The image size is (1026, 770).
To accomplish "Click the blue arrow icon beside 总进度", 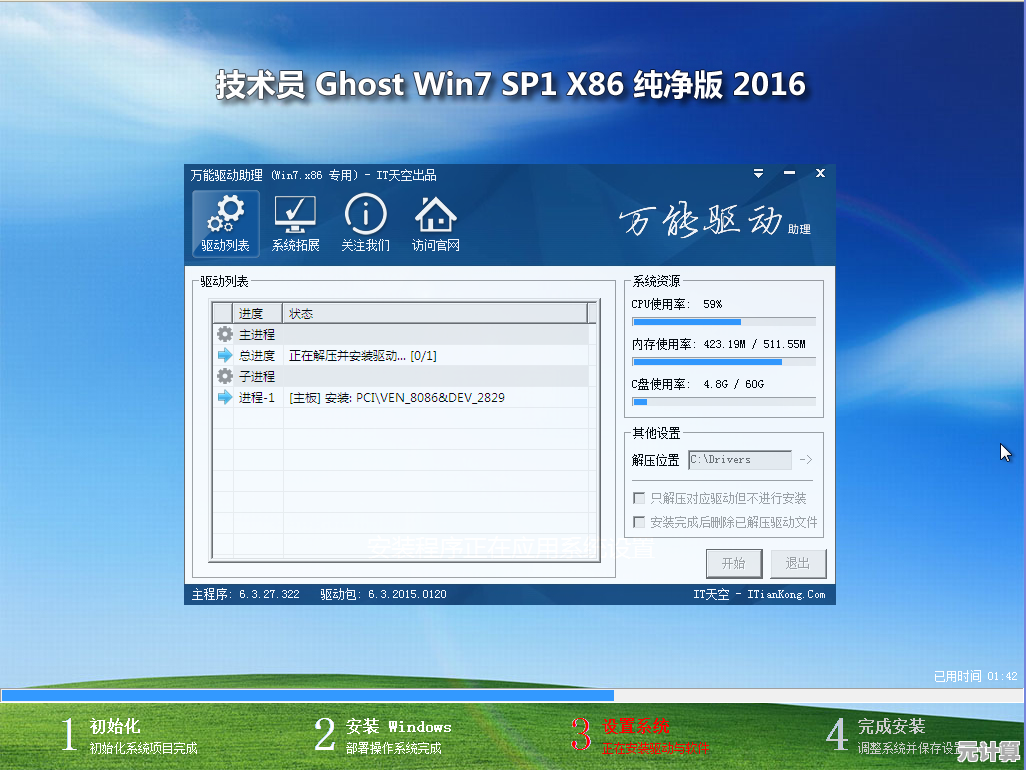I will pos(223,355).
